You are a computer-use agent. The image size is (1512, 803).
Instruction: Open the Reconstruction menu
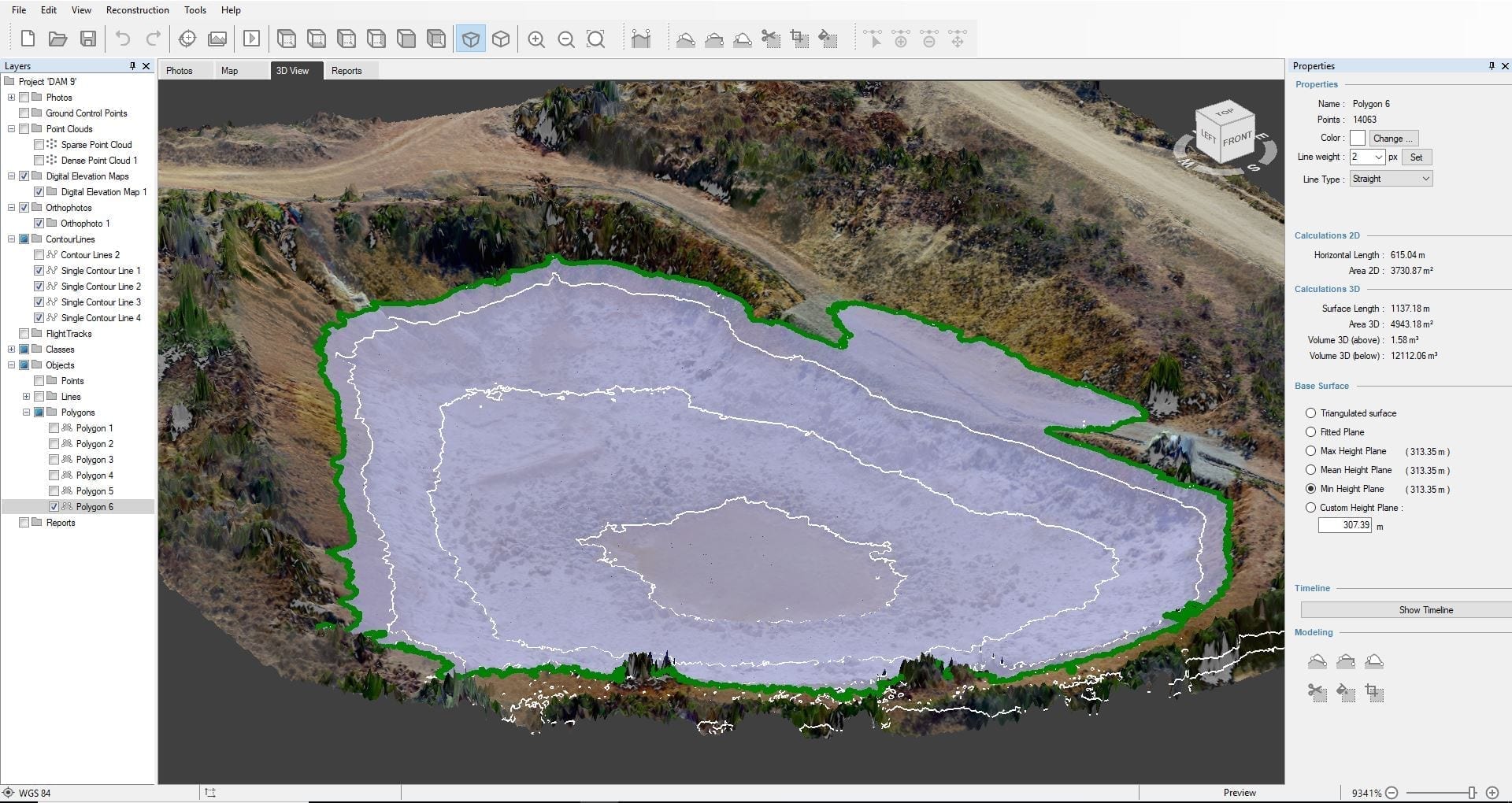[137, 10]
